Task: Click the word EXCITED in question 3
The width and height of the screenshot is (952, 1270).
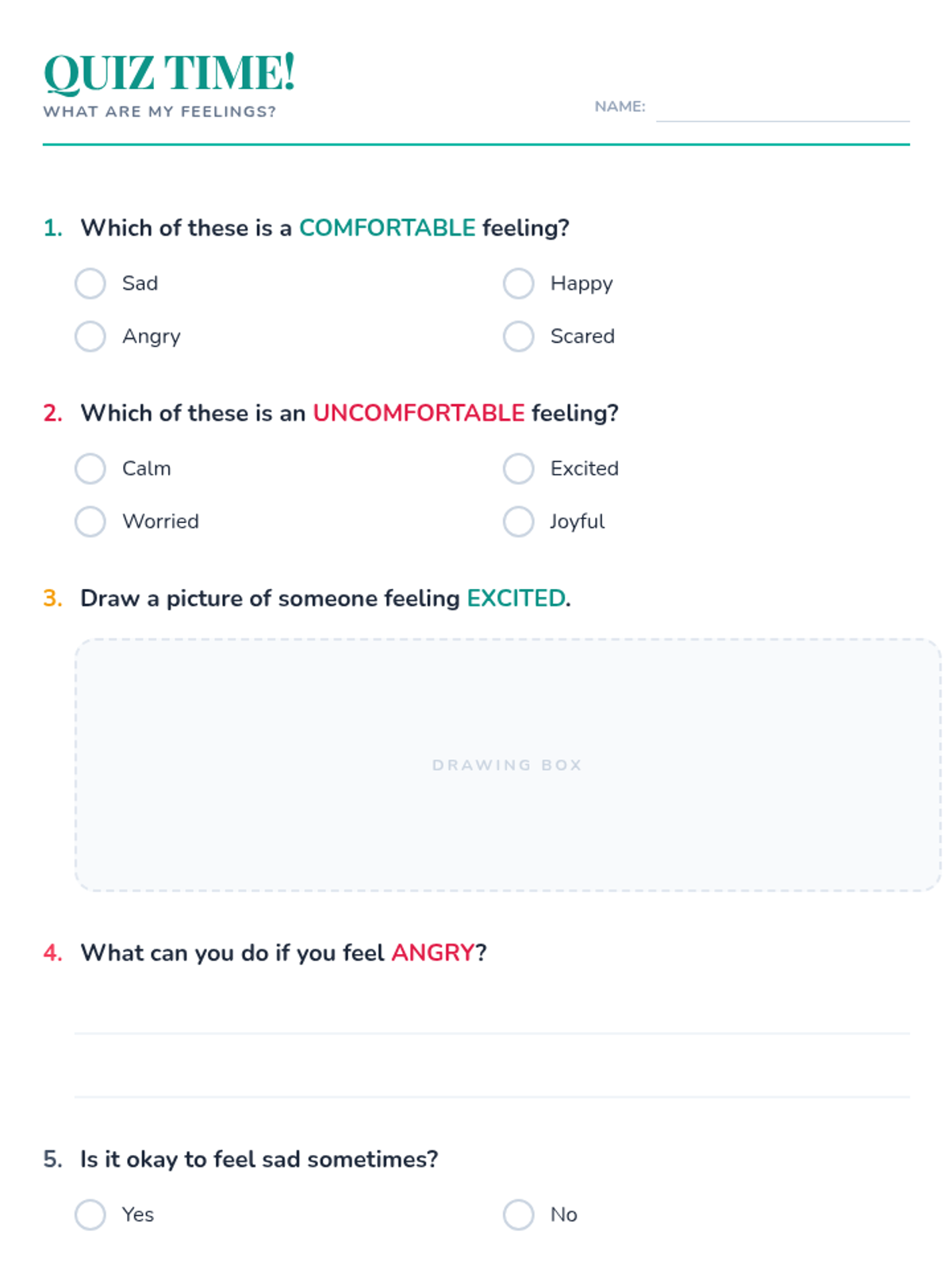Action: [516, 598]
